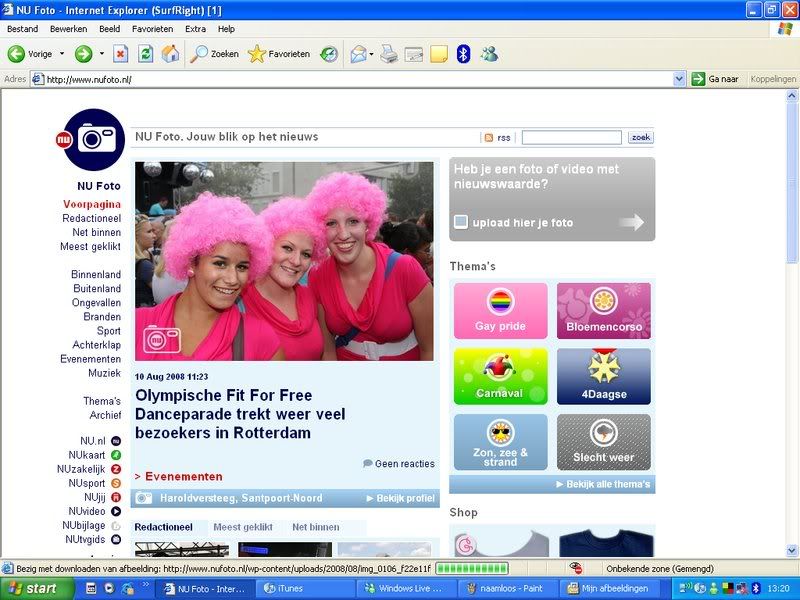The image size is (800, 600).
Task: Go to the browser Home page icon
Action: point(170,54)
